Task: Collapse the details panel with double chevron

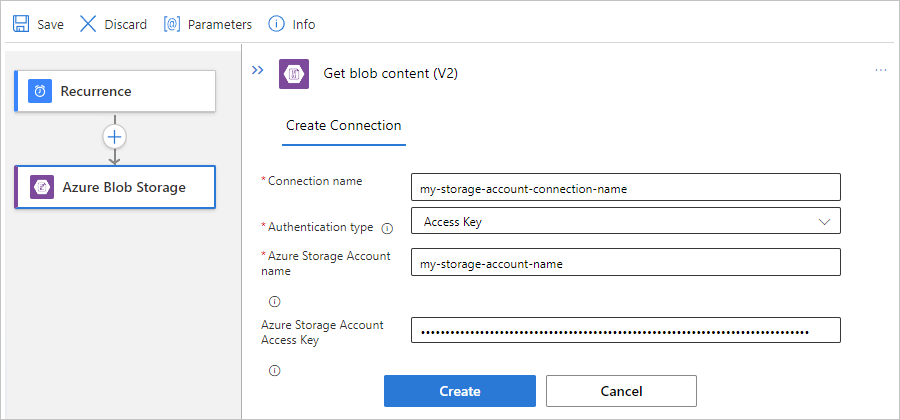Action: coord(258,70)
